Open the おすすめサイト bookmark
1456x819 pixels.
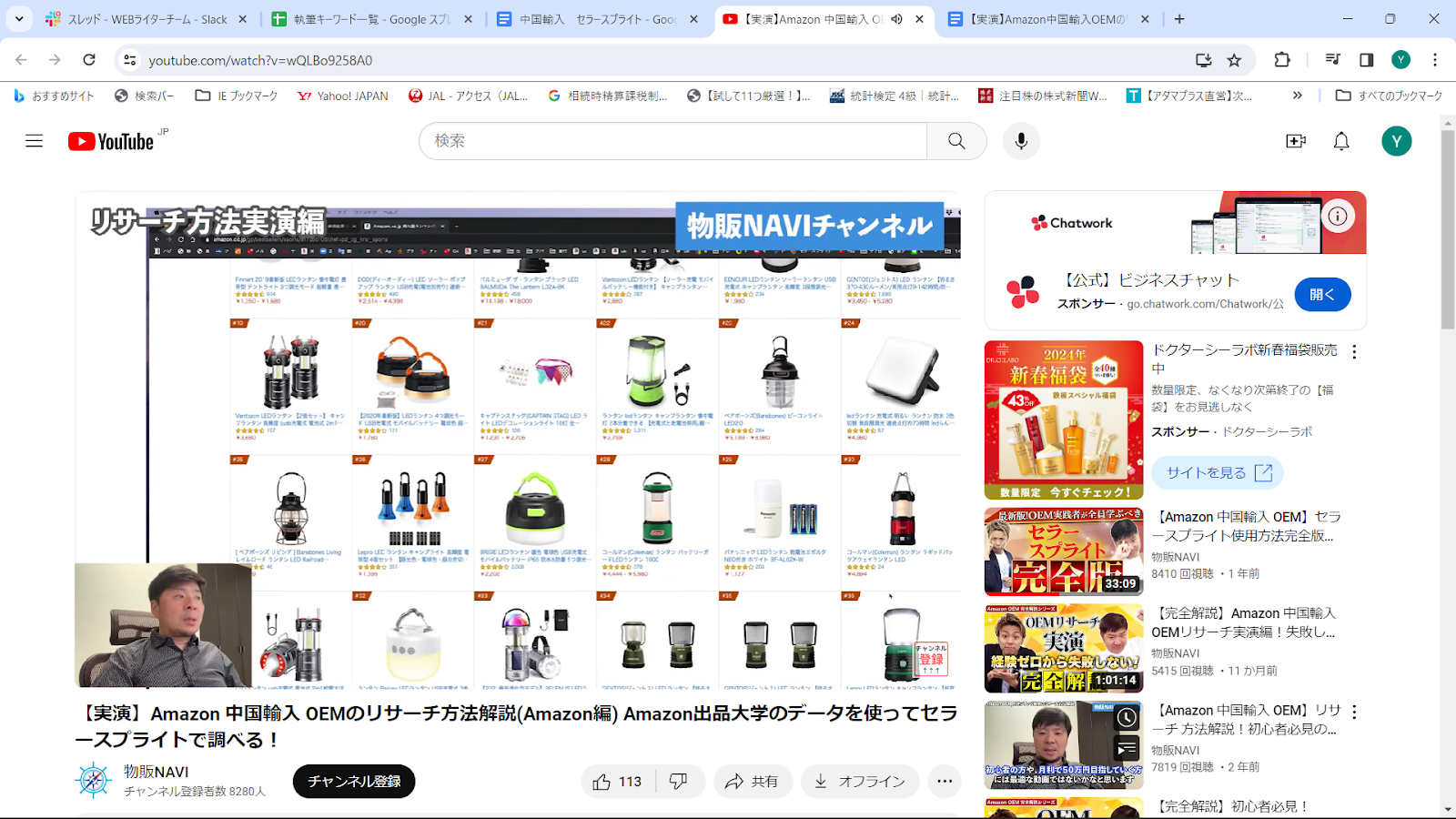tap(54, 96)
